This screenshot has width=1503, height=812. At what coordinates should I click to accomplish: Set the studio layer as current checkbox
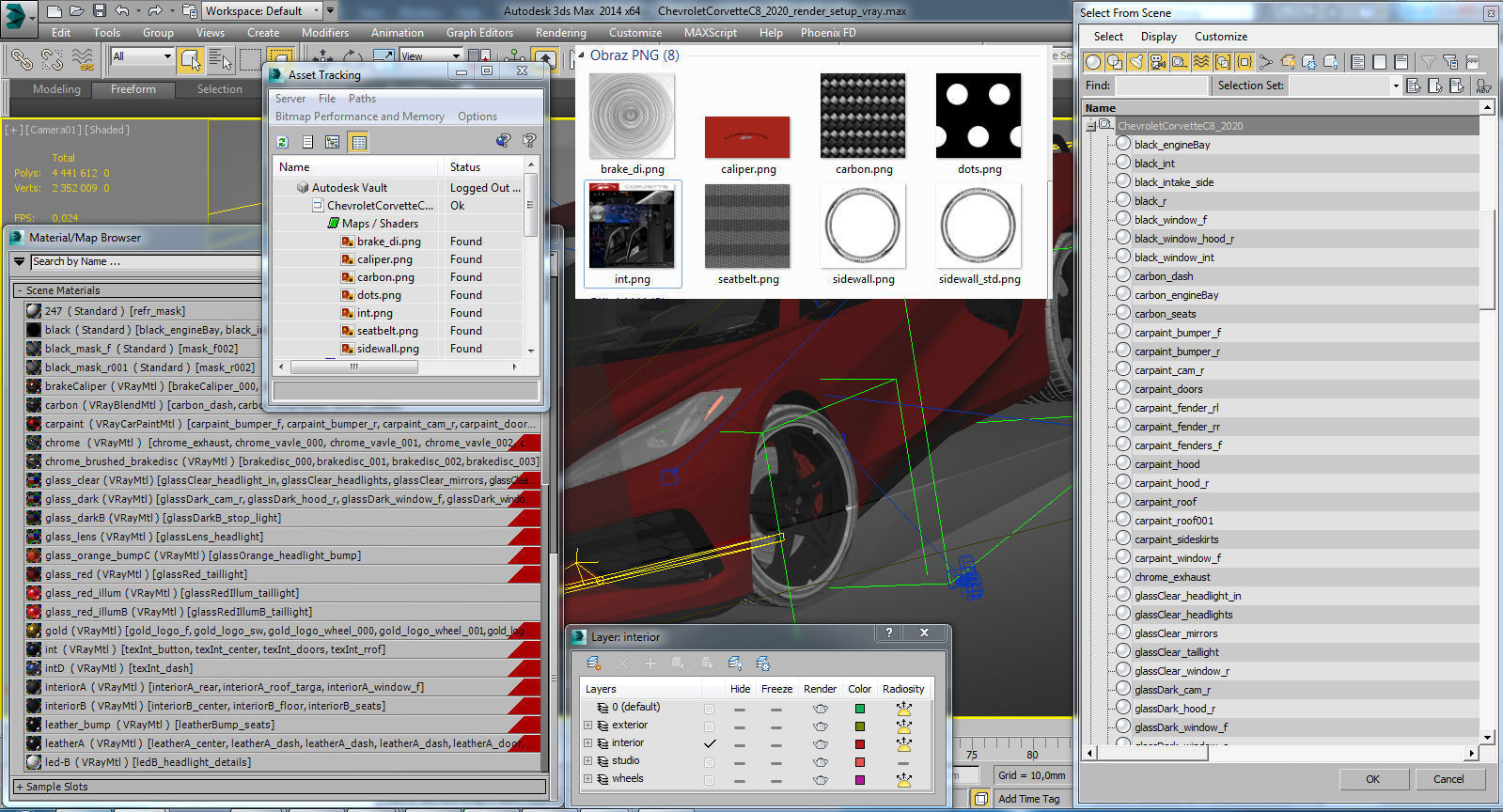point(709,762)
